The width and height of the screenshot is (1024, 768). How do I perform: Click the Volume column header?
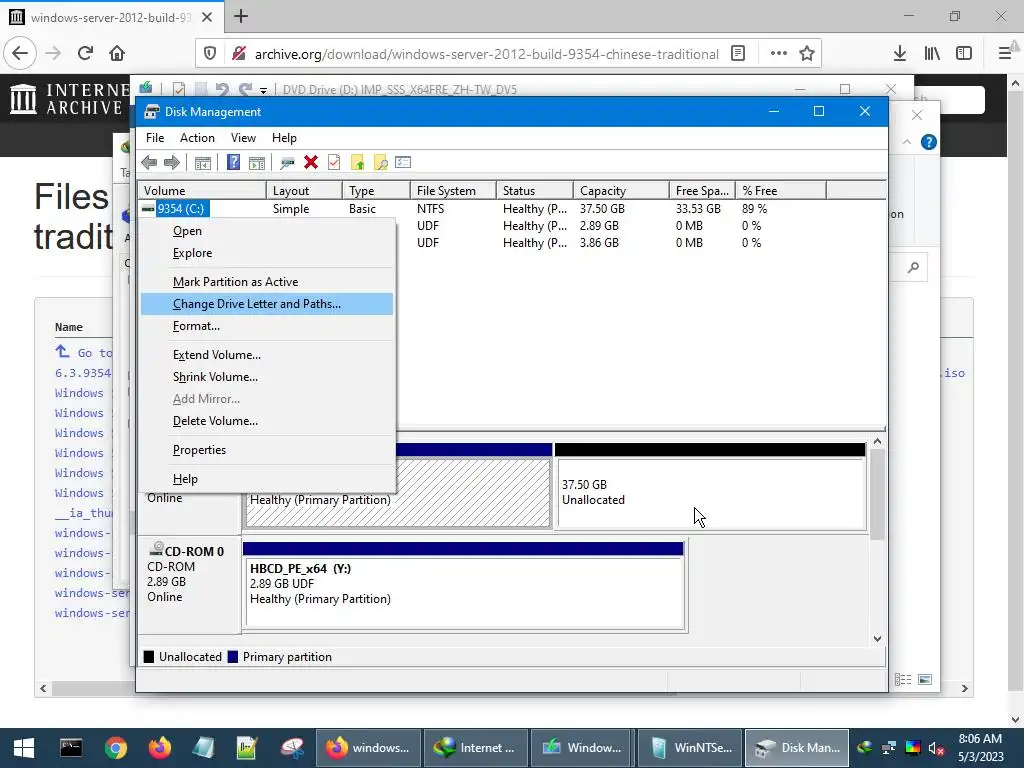click(x=202, y=191)
